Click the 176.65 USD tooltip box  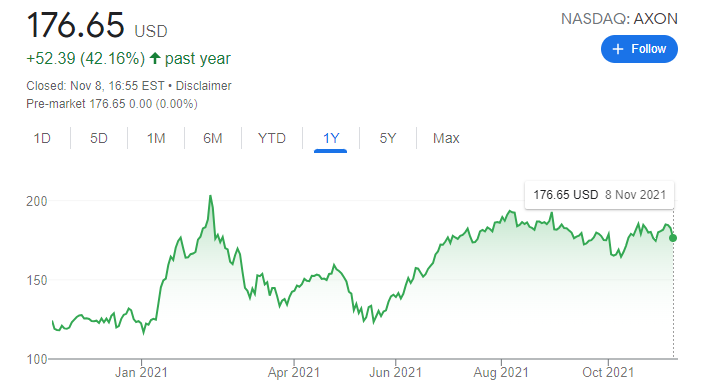click(x=599, y=195)
